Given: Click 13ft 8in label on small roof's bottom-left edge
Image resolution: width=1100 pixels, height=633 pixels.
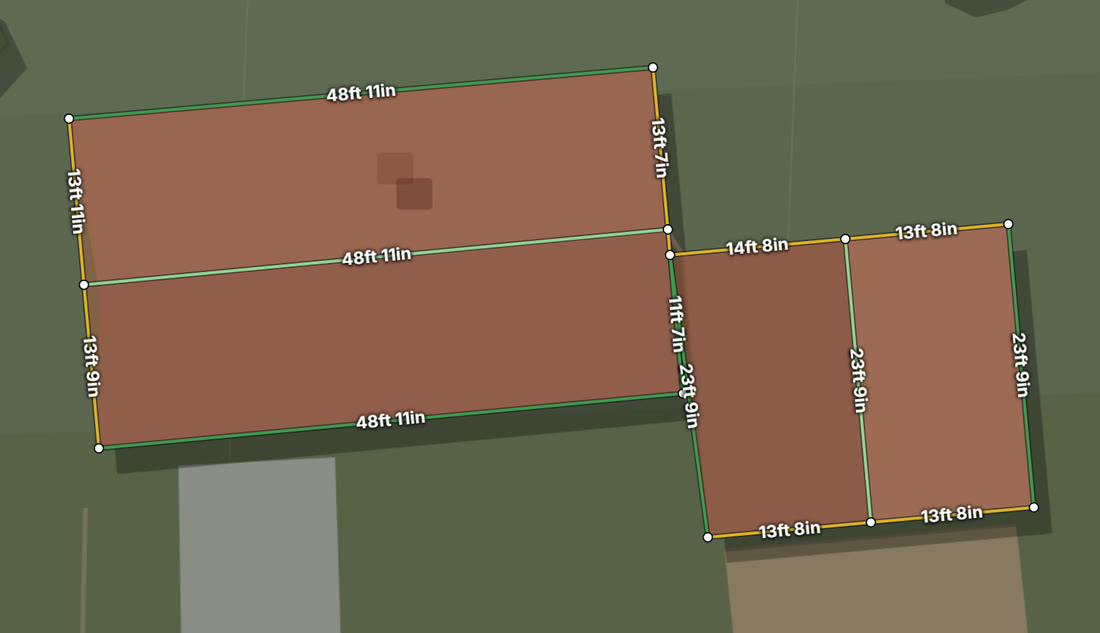Looking at the screenshot, I should [x=790, y=530].
